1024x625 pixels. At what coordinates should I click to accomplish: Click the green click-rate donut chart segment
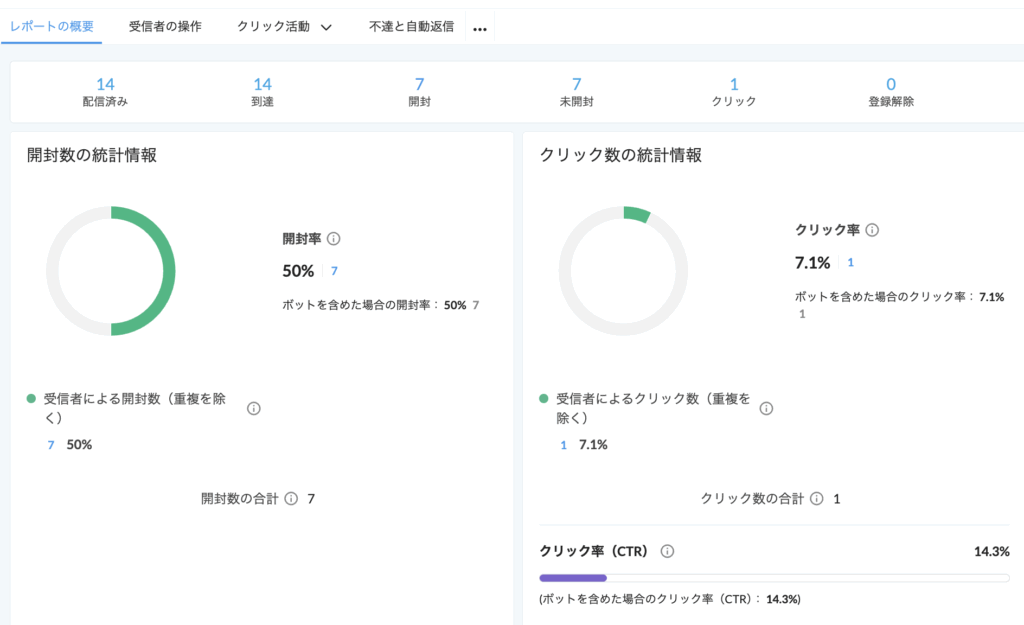coord(637,214)
